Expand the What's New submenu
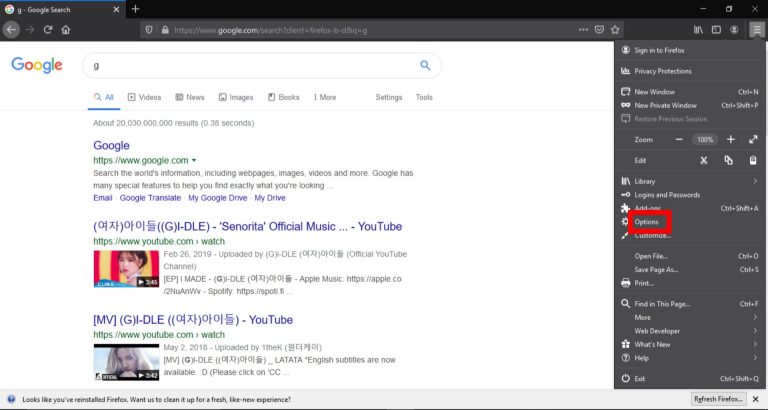 690,344
